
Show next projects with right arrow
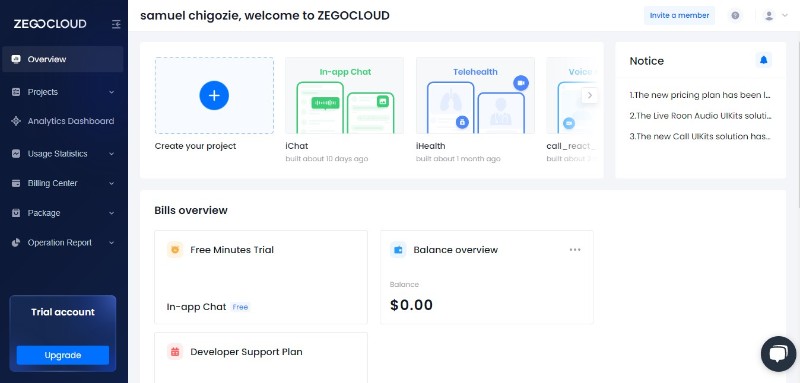click(x=590, y=95)
